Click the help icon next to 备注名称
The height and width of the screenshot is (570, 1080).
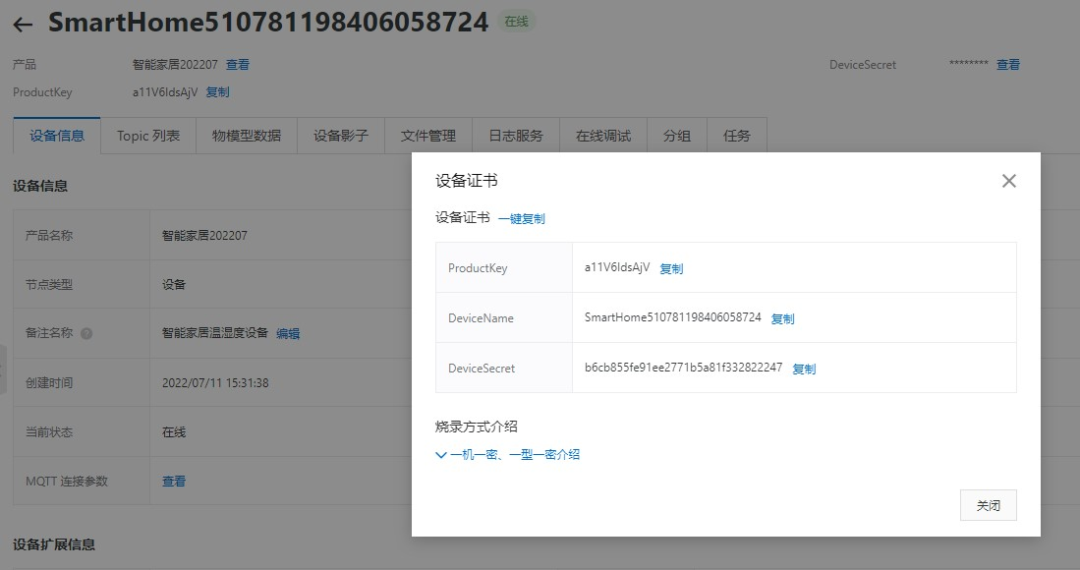tap(86, 334)
